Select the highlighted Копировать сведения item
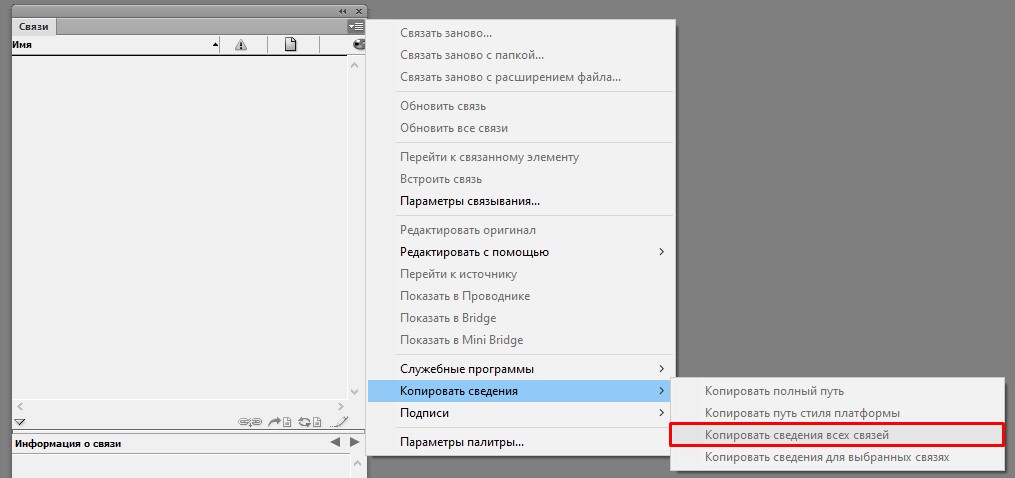This screenshot has height=478, width=1015. (521, 391)
